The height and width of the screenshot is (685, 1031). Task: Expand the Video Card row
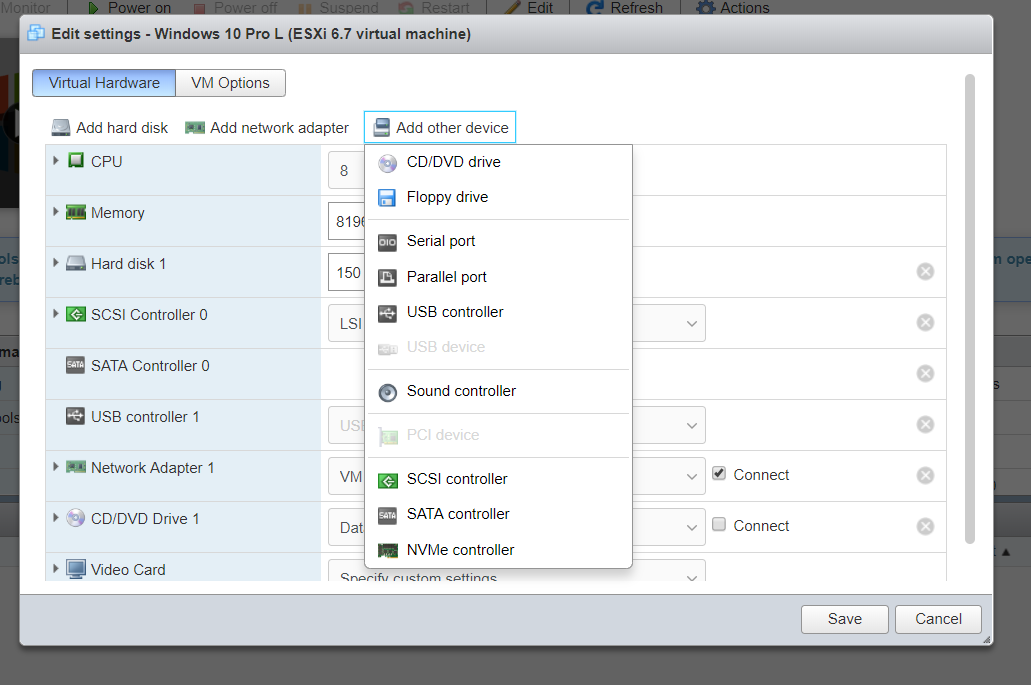[56, 569]
